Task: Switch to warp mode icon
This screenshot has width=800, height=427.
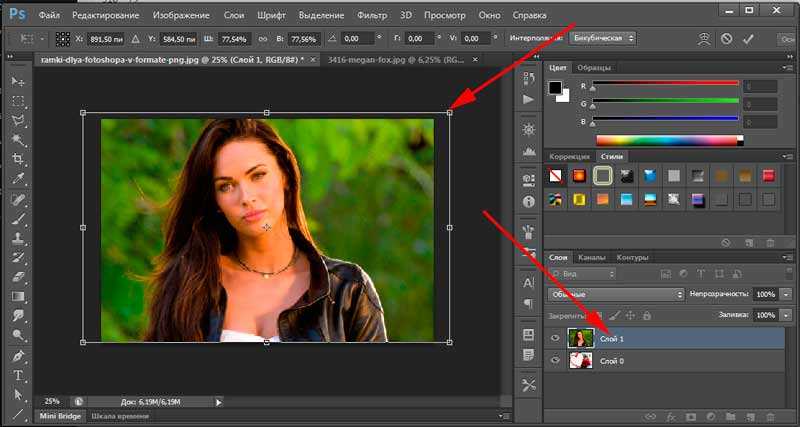Action: [705, 39]
